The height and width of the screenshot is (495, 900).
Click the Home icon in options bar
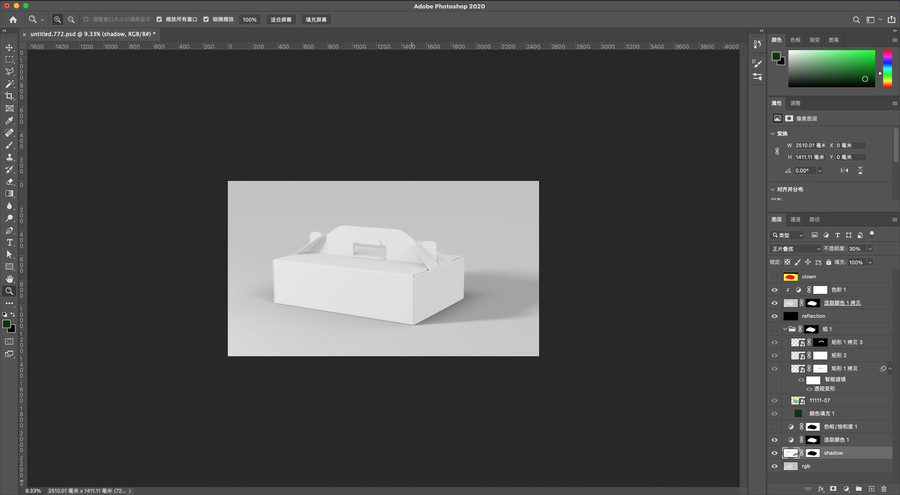pyautogui.click(x=13, y=20)
